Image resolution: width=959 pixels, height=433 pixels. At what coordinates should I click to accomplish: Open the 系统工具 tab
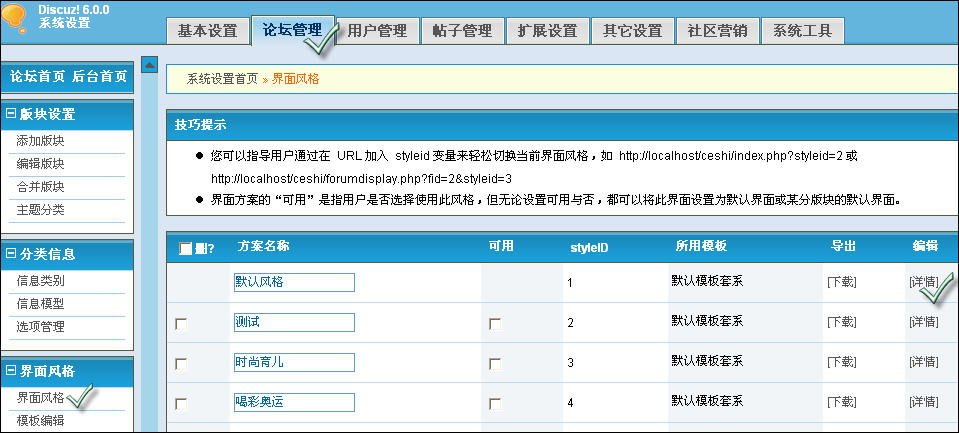[x=802, y=31]
